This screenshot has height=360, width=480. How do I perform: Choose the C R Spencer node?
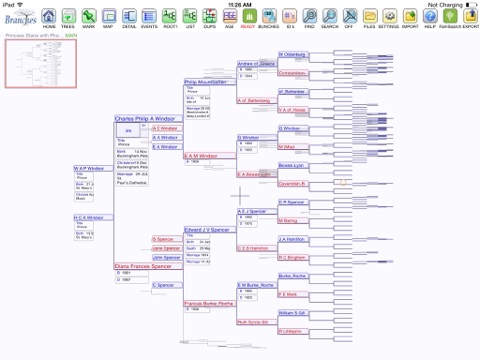[293, 202]
